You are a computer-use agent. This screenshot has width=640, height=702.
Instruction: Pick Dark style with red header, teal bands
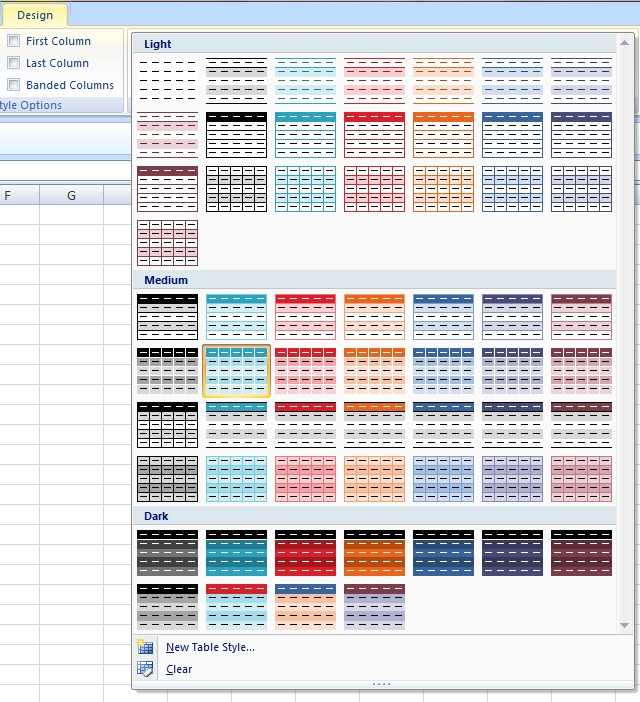click(x=236, y=607)
